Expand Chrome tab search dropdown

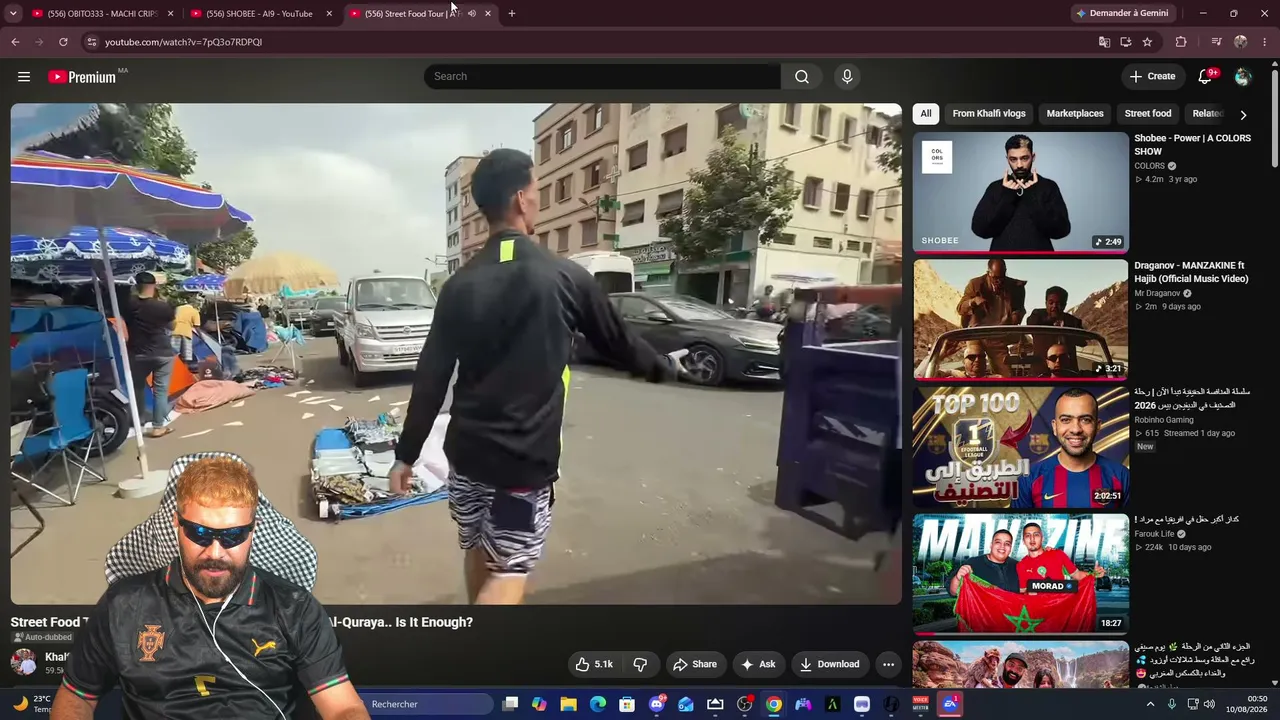pos(13,14)
